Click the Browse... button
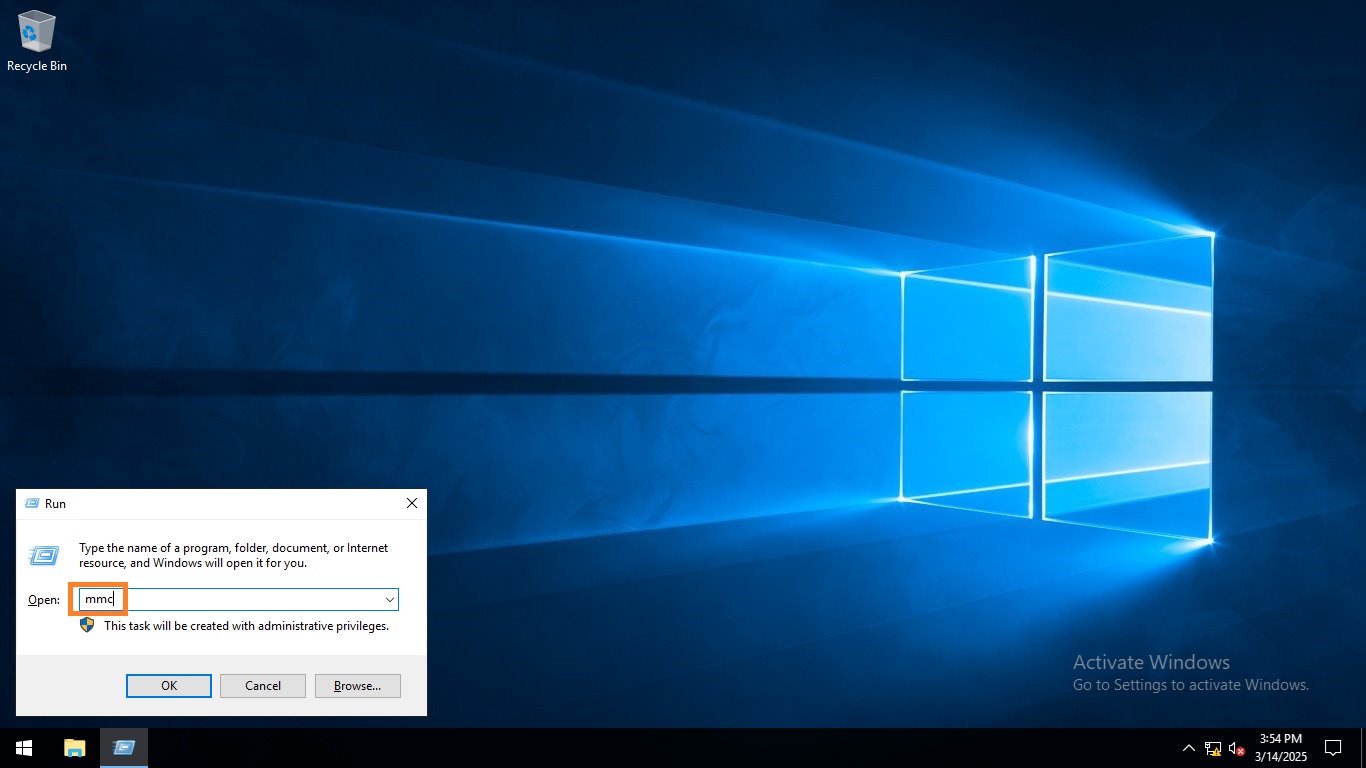 point(358,686)
